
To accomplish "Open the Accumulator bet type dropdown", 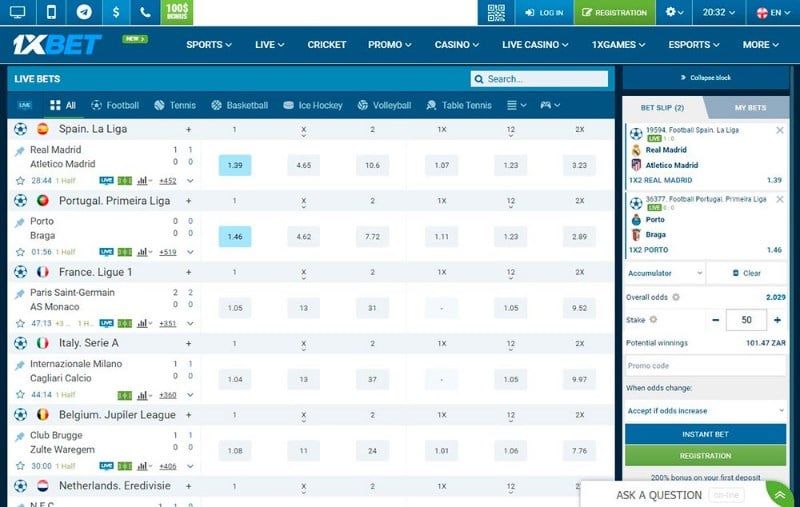I will pos(665,273).
